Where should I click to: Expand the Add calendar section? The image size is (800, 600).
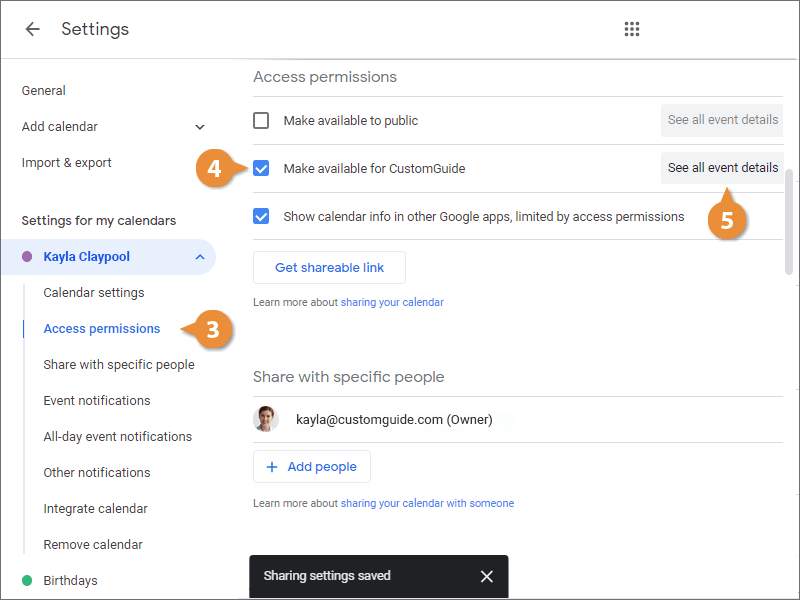200,127
